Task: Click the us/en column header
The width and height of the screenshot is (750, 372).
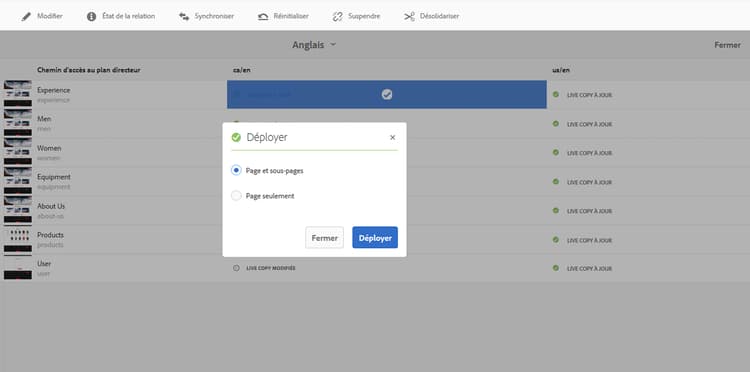Action: 561,70
